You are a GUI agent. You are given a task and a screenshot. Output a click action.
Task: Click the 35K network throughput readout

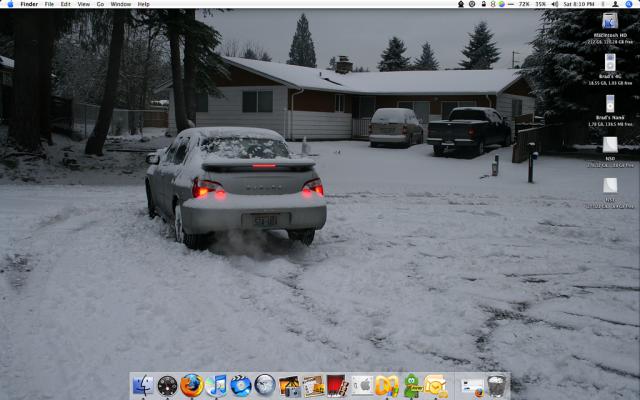[x=540, y=4]
